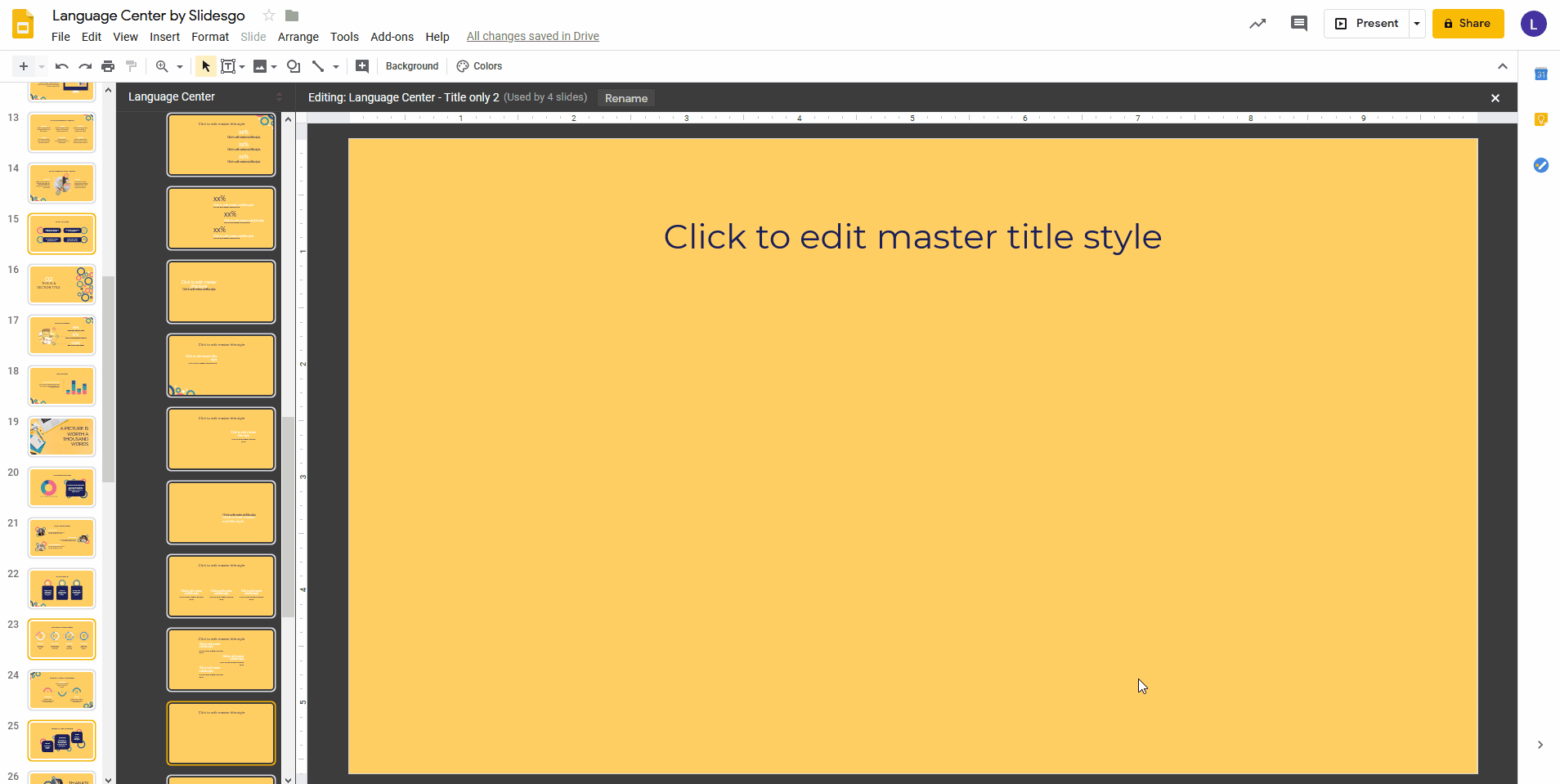
Task: Click the Print icon
Action: pyautogui.click(x=108, y=66)
